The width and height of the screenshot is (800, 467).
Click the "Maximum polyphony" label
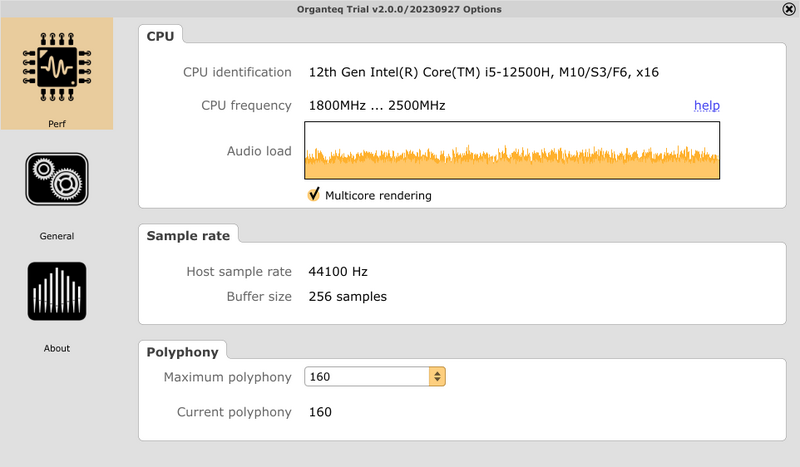228,377
